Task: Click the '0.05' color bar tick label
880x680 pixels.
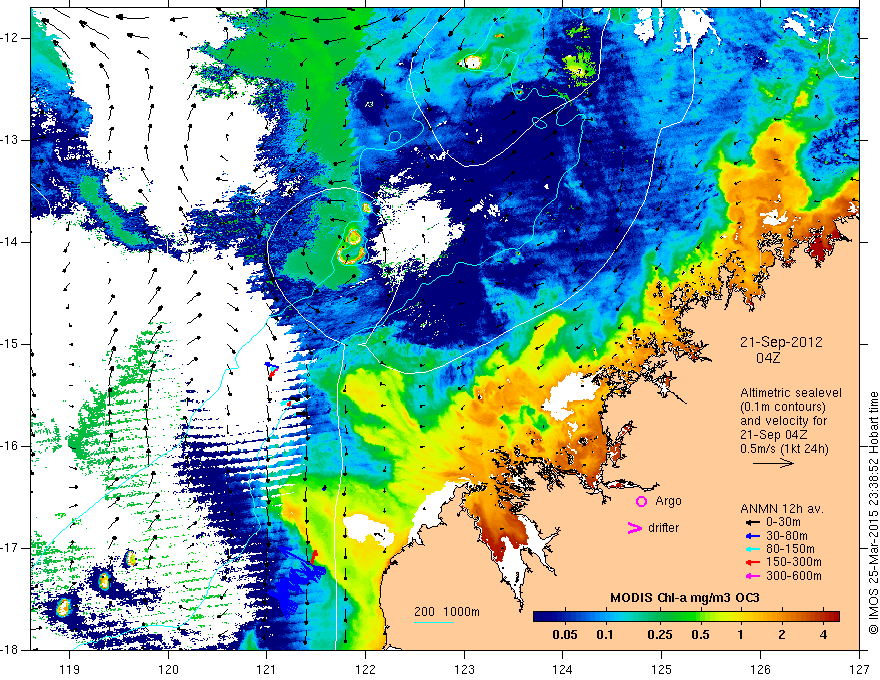Action: pos(565,635)
